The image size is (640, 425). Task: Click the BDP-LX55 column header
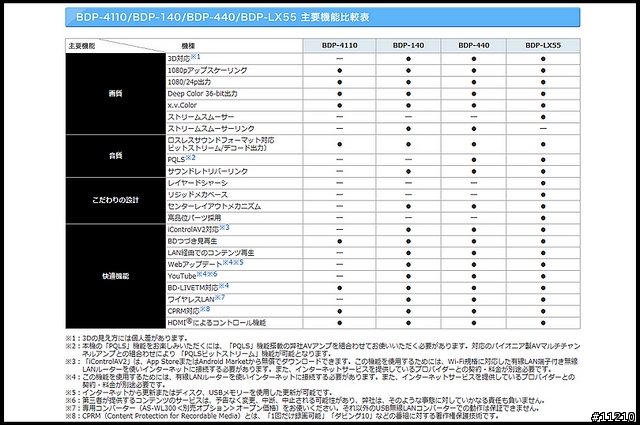click(x=543, y=45)
